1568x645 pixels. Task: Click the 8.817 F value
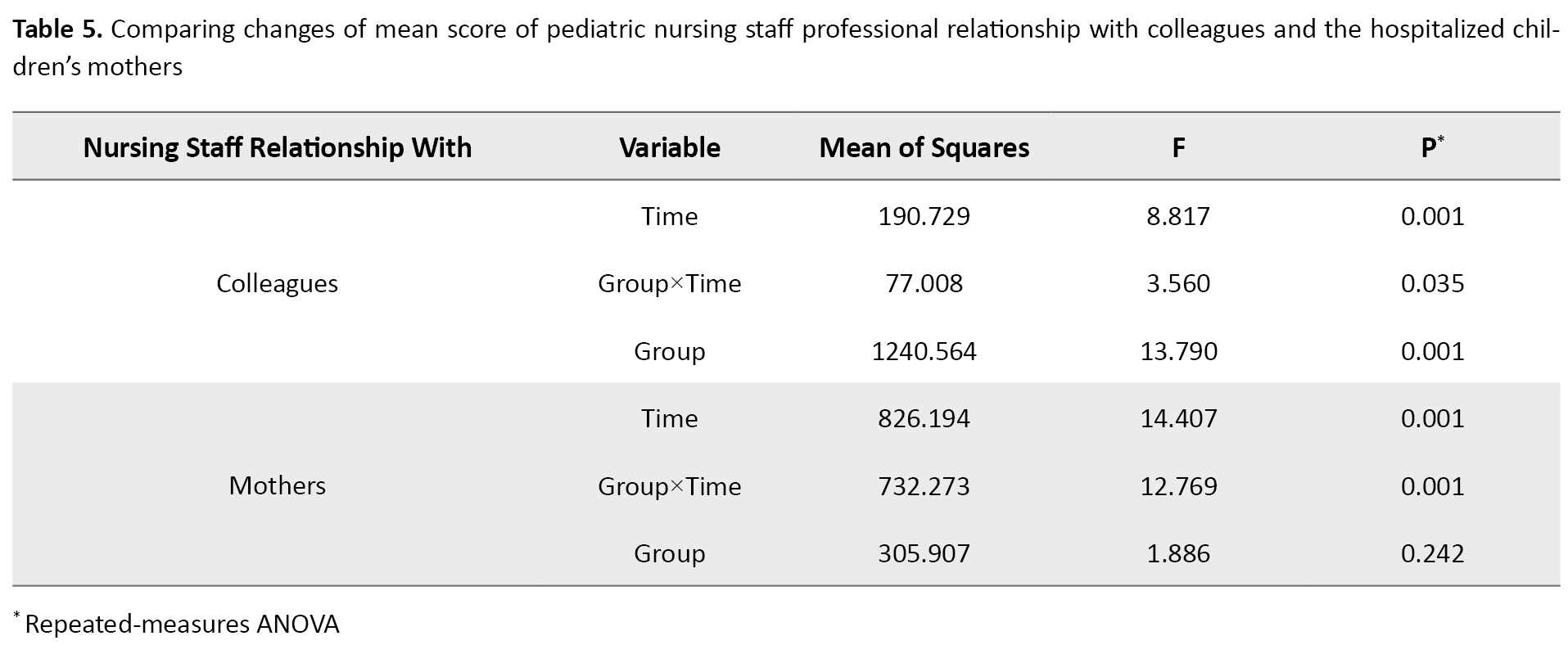(1177, 217)
